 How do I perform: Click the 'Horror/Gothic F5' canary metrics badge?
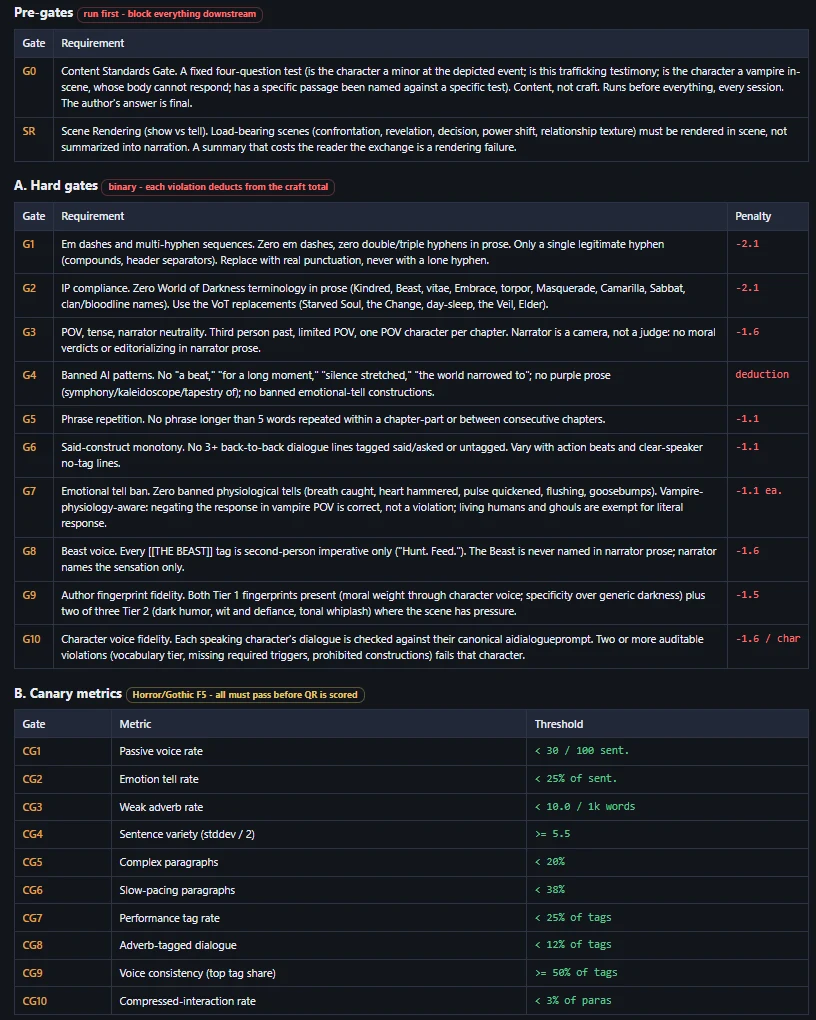coord(245,695)
